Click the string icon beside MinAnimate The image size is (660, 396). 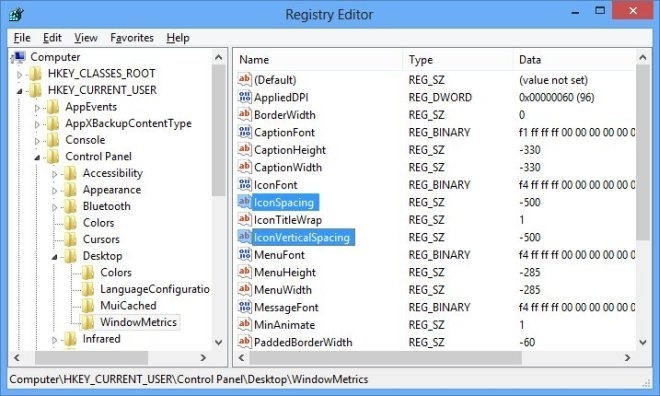tap(245, 324)
